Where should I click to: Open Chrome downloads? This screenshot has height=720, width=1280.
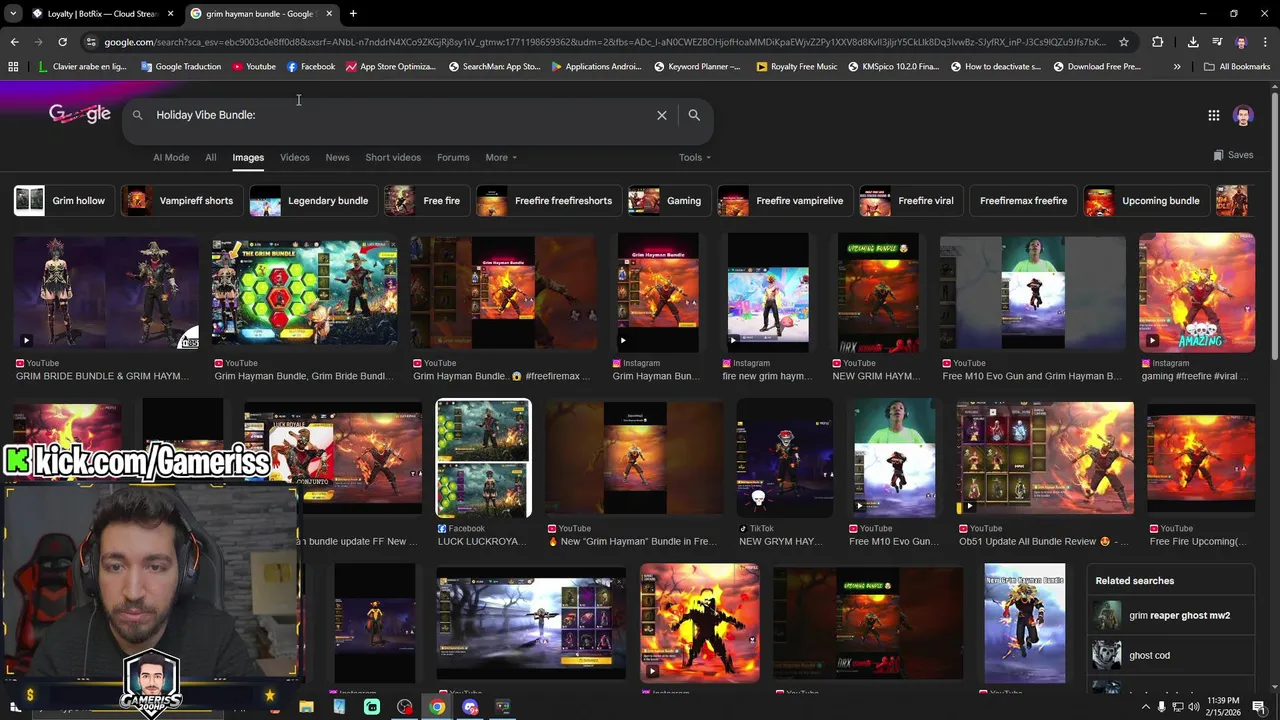1193,42
